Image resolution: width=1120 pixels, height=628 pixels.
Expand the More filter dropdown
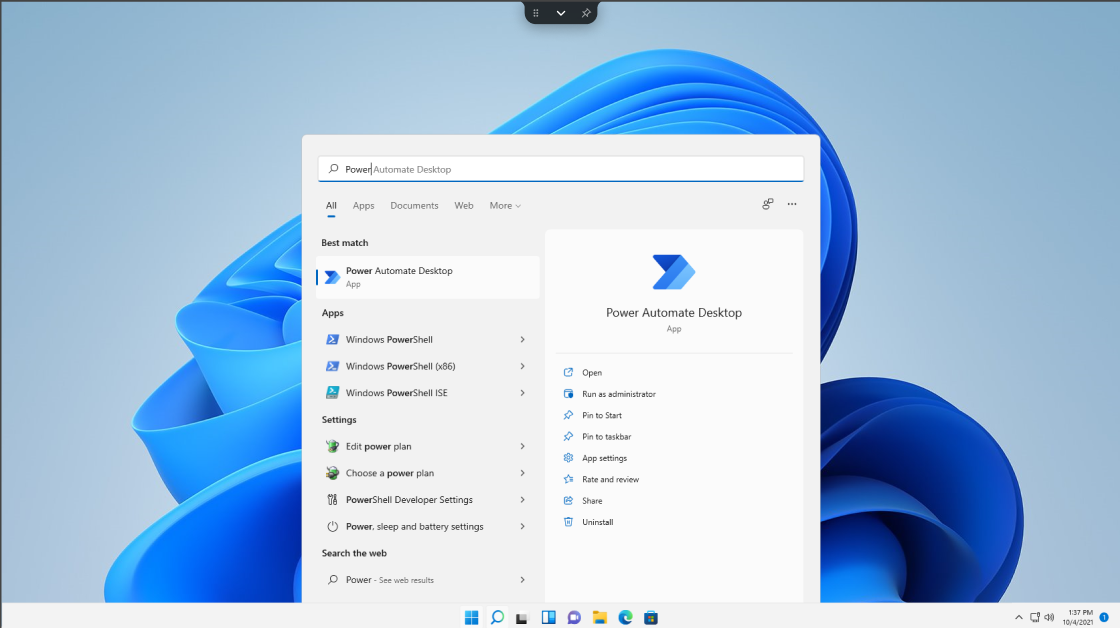tap(505, 206)
